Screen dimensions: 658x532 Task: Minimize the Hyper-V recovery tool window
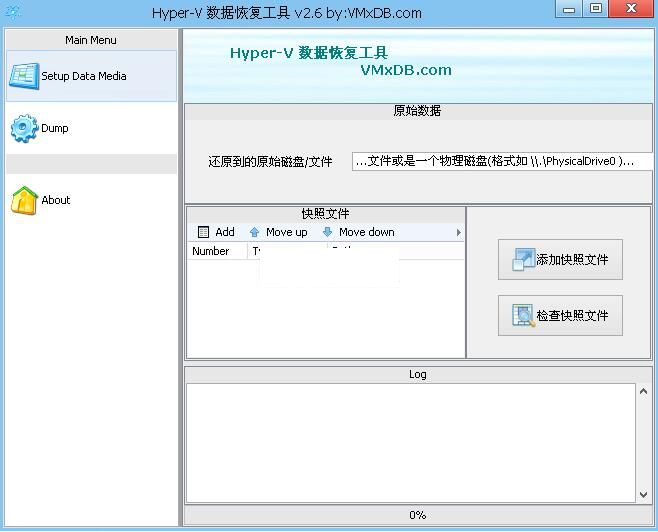pyautogui.click(x=570, y=10)
